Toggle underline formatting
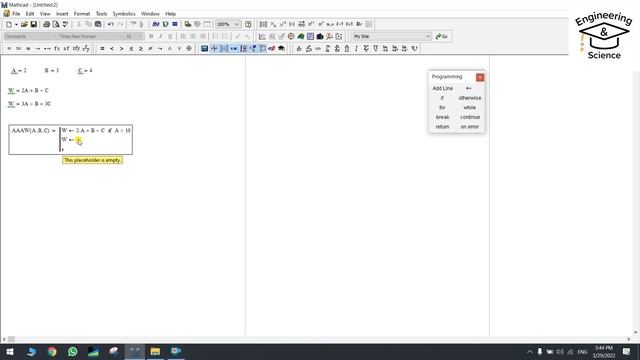The width and height of the screenshot is (640, 360). [x=170, y=36]
